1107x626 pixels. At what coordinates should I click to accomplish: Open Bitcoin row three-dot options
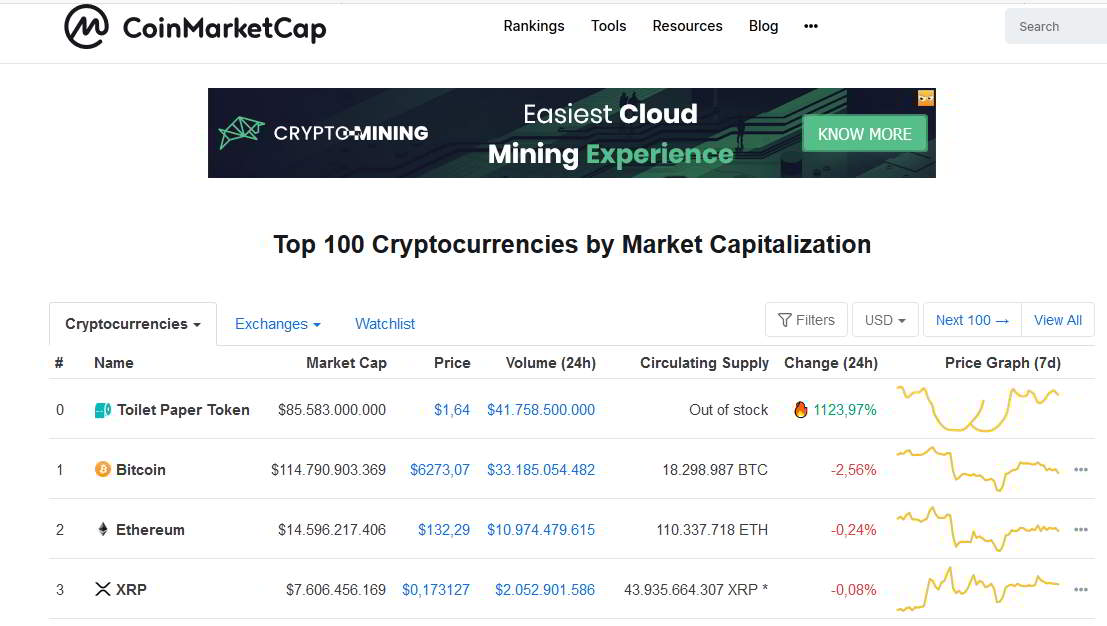point(1080,469)
